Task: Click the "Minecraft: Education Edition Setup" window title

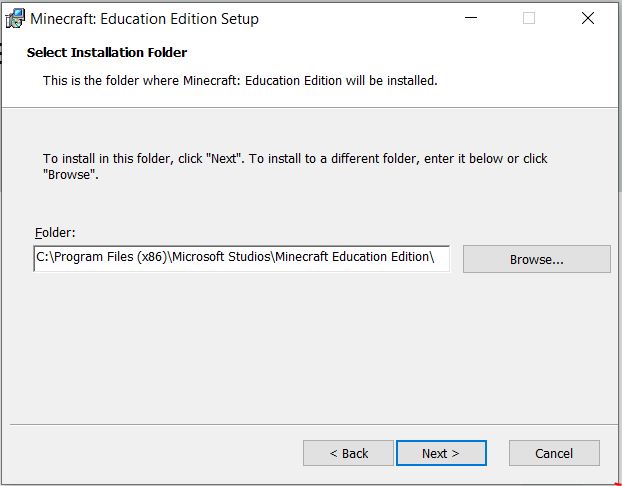Action: click(144, 19)
